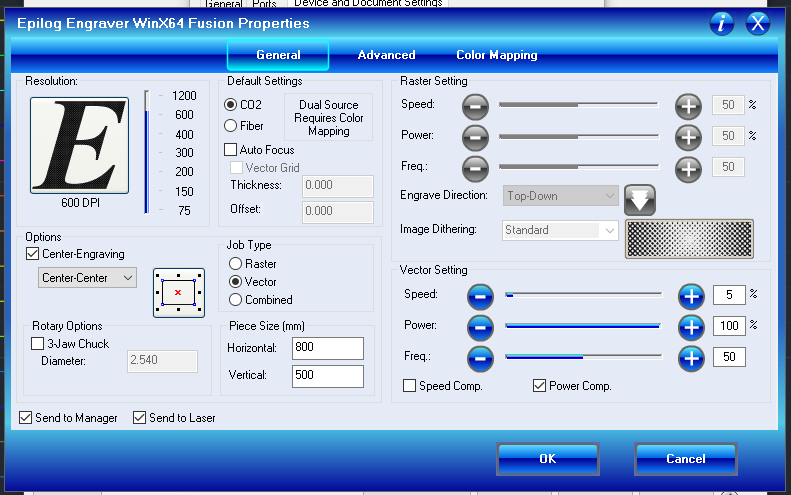The width and height of the screenshot is (791, 495).
Task: Open the Engrave Direction dropdown
Action: 560,196
